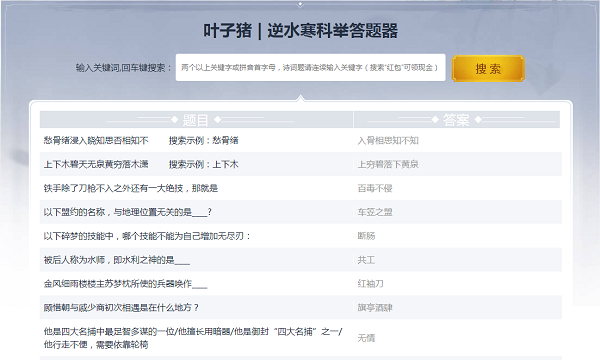
Task: Select answer 车亚之盟
Action: [x=375, y=212]
